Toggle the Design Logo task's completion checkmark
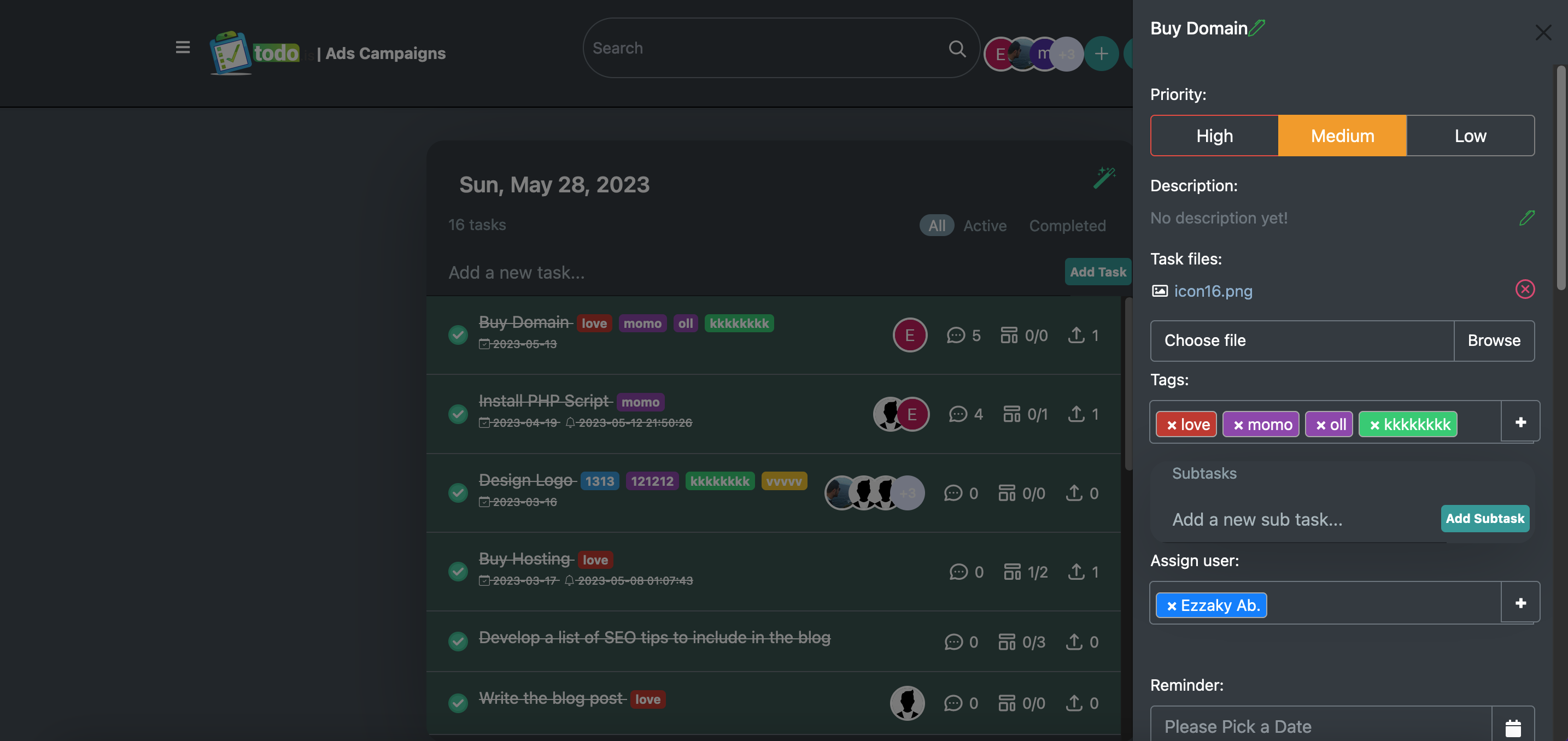Viewport: 1568px width, 741px height. coord(458,492)
